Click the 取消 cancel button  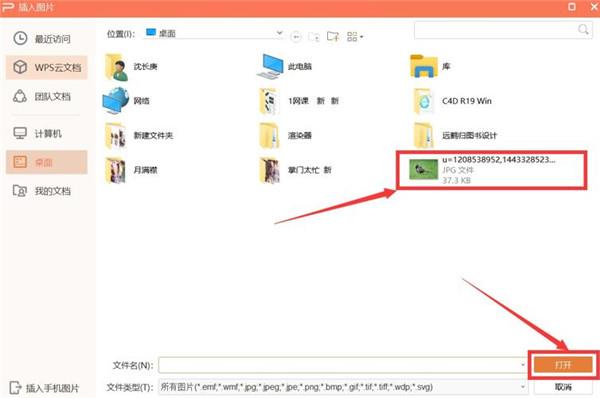click(x=563, y=387)
